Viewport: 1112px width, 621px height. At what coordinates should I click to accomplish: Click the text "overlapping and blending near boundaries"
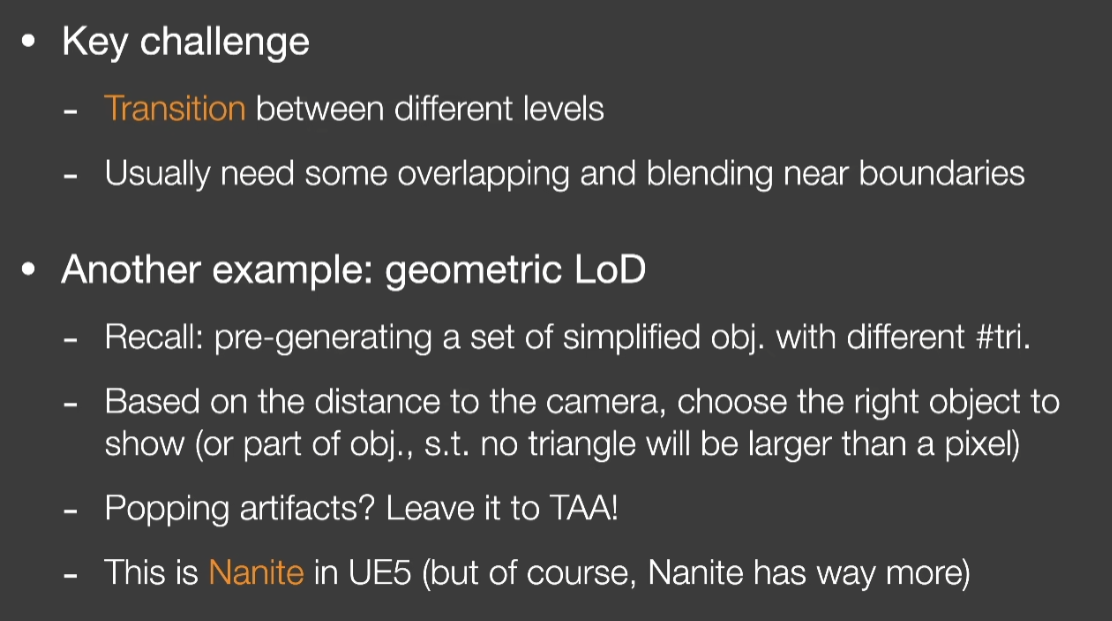pos(711,174)
